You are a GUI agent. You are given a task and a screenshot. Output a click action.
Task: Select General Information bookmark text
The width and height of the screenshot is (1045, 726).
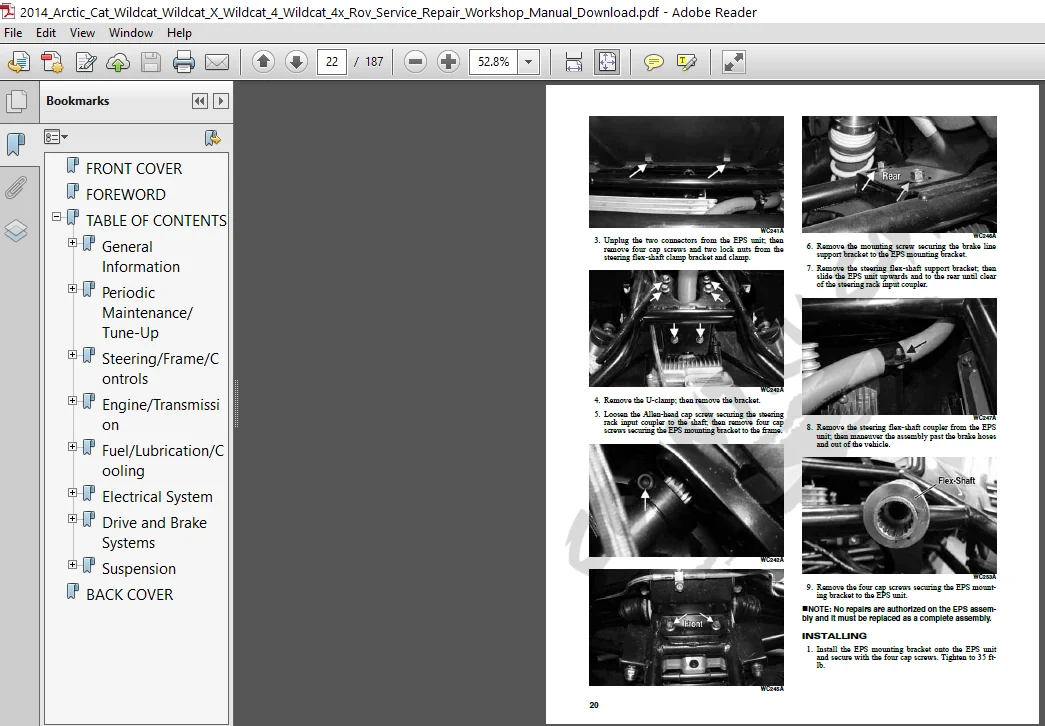click(141, 257)
